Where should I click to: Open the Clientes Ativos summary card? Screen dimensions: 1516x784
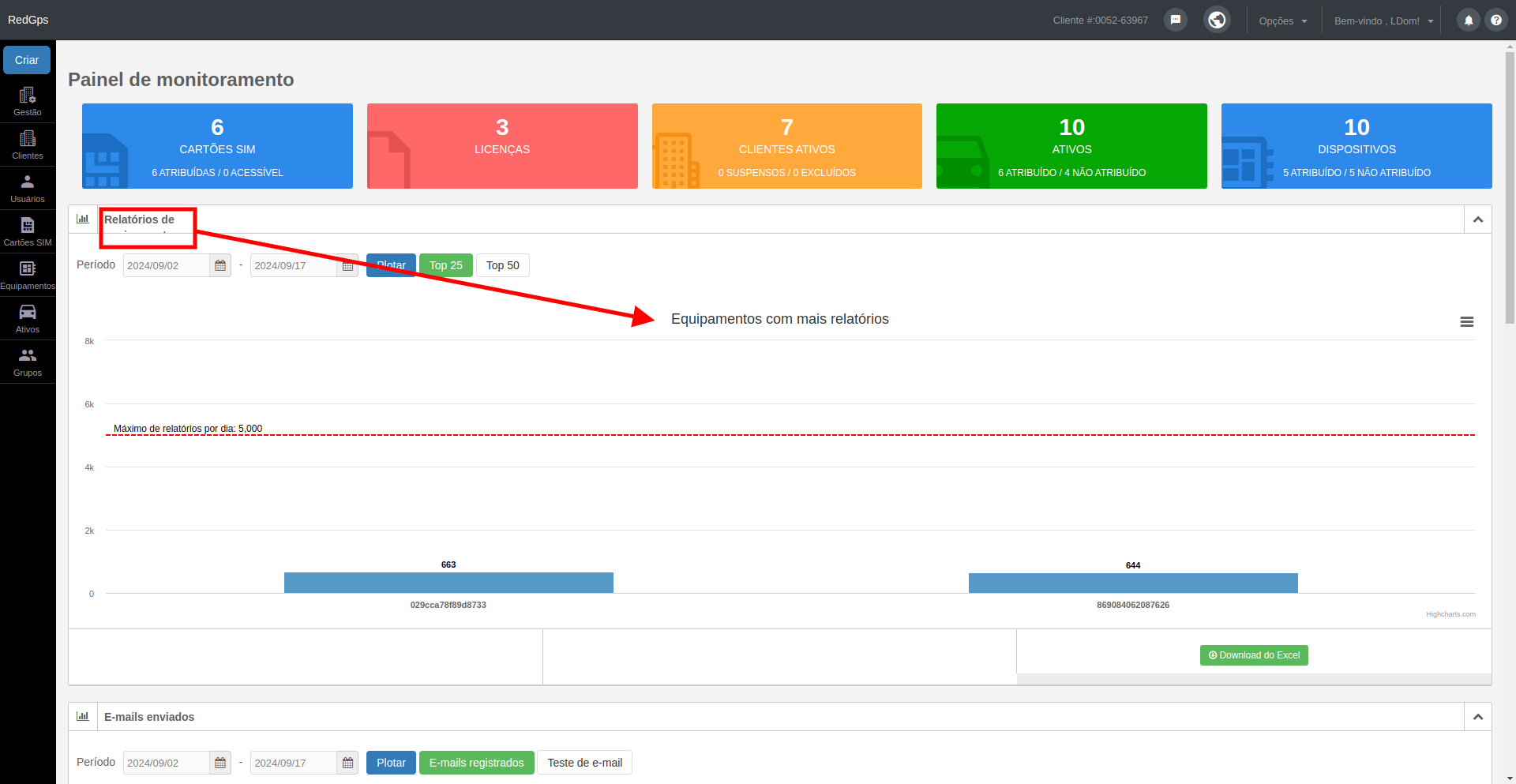[787, 146]
